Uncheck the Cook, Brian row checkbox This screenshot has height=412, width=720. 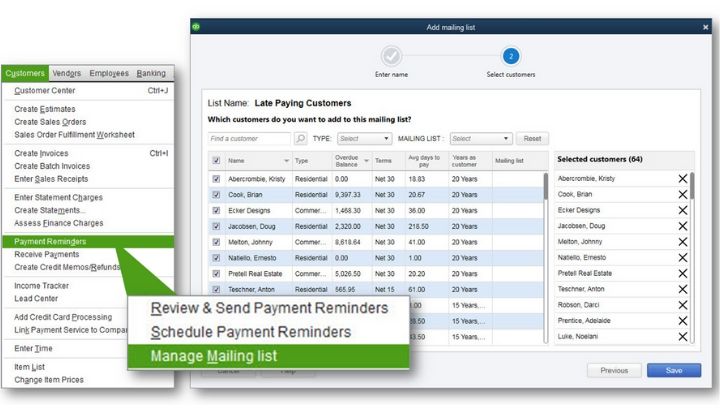pyautogui.click(x=216, y=195)
